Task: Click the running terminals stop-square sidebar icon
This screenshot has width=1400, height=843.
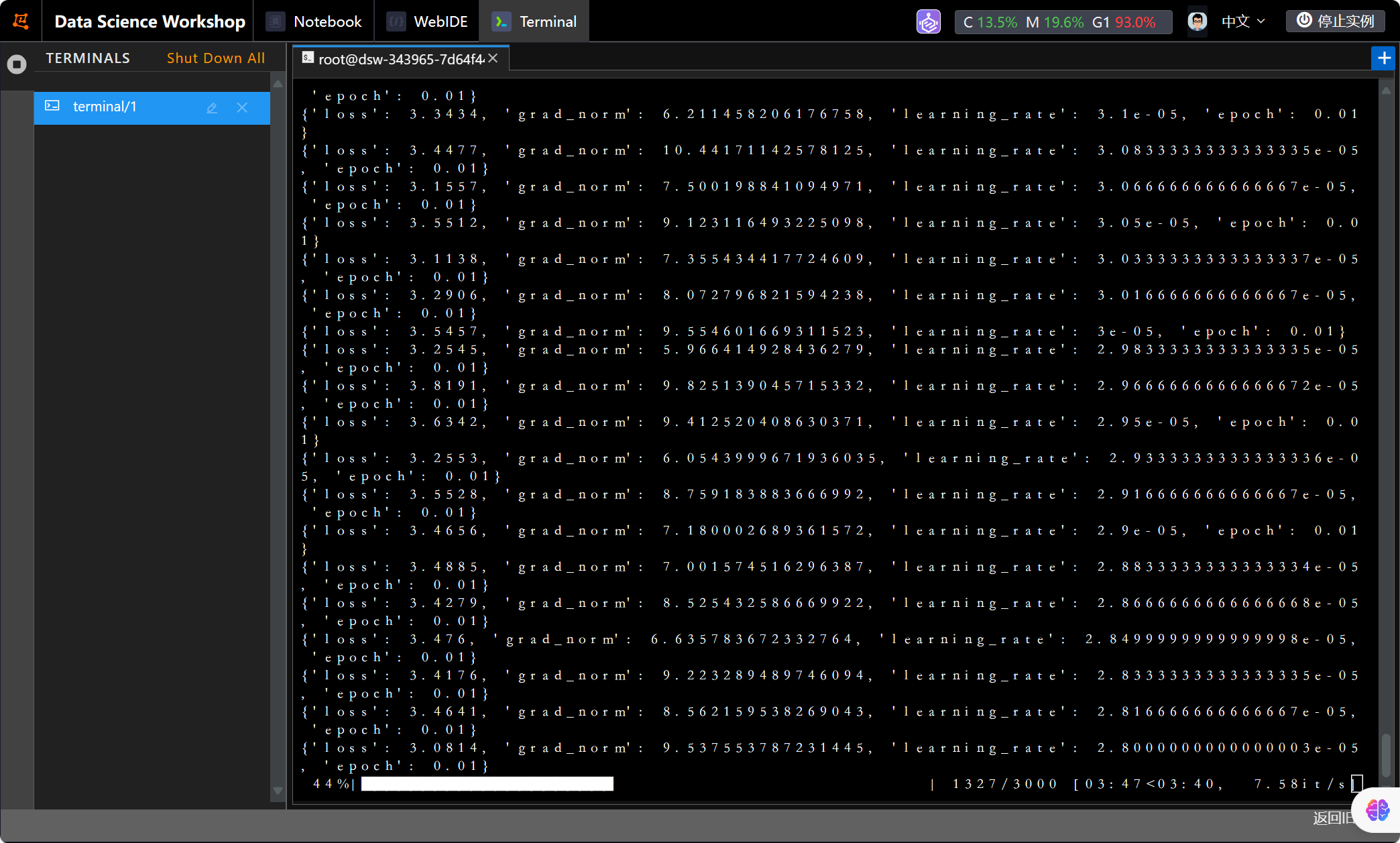Action: 17,64
